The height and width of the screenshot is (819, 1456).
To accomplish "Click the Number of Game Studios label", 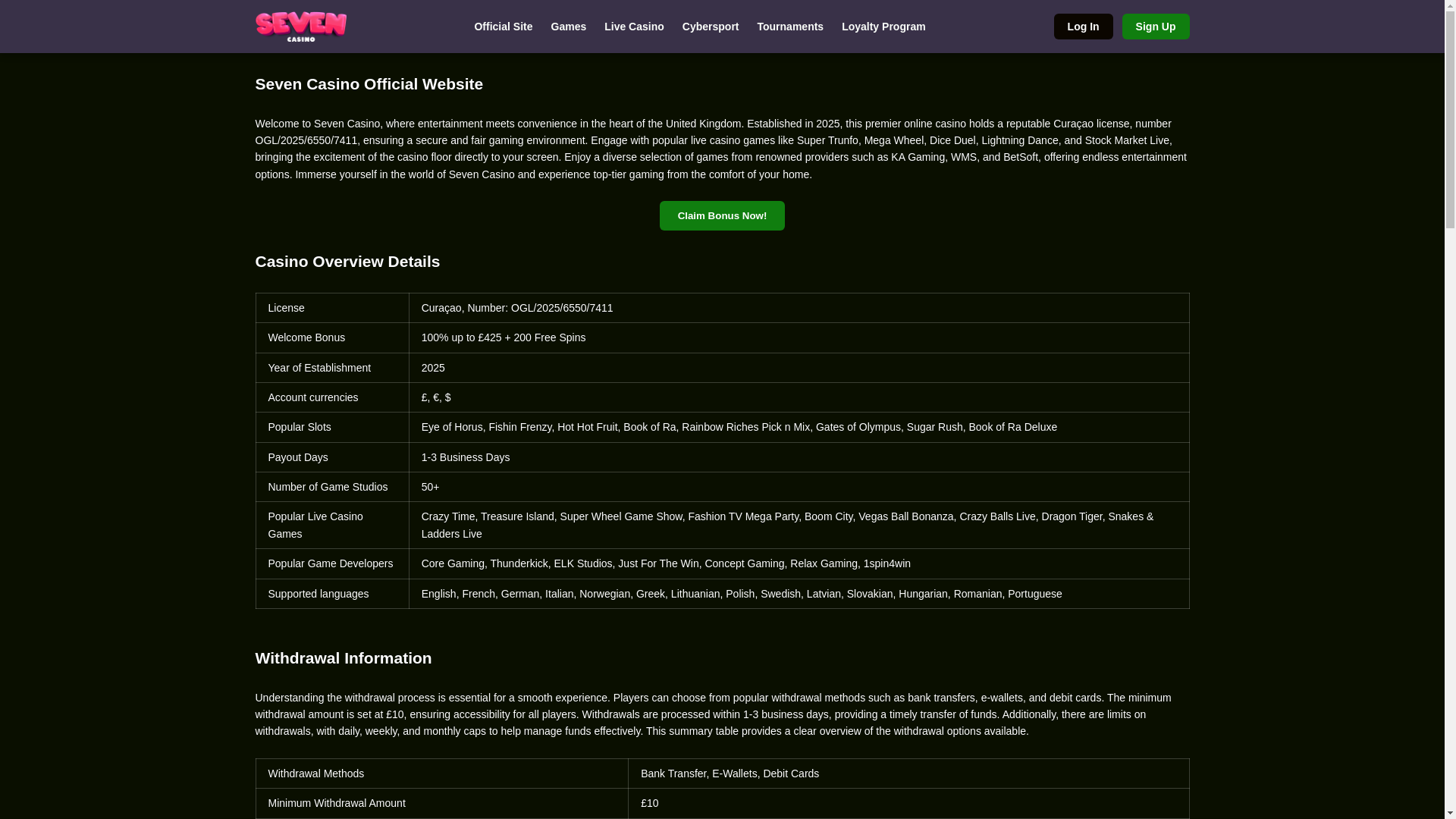I will pos(332,487).
